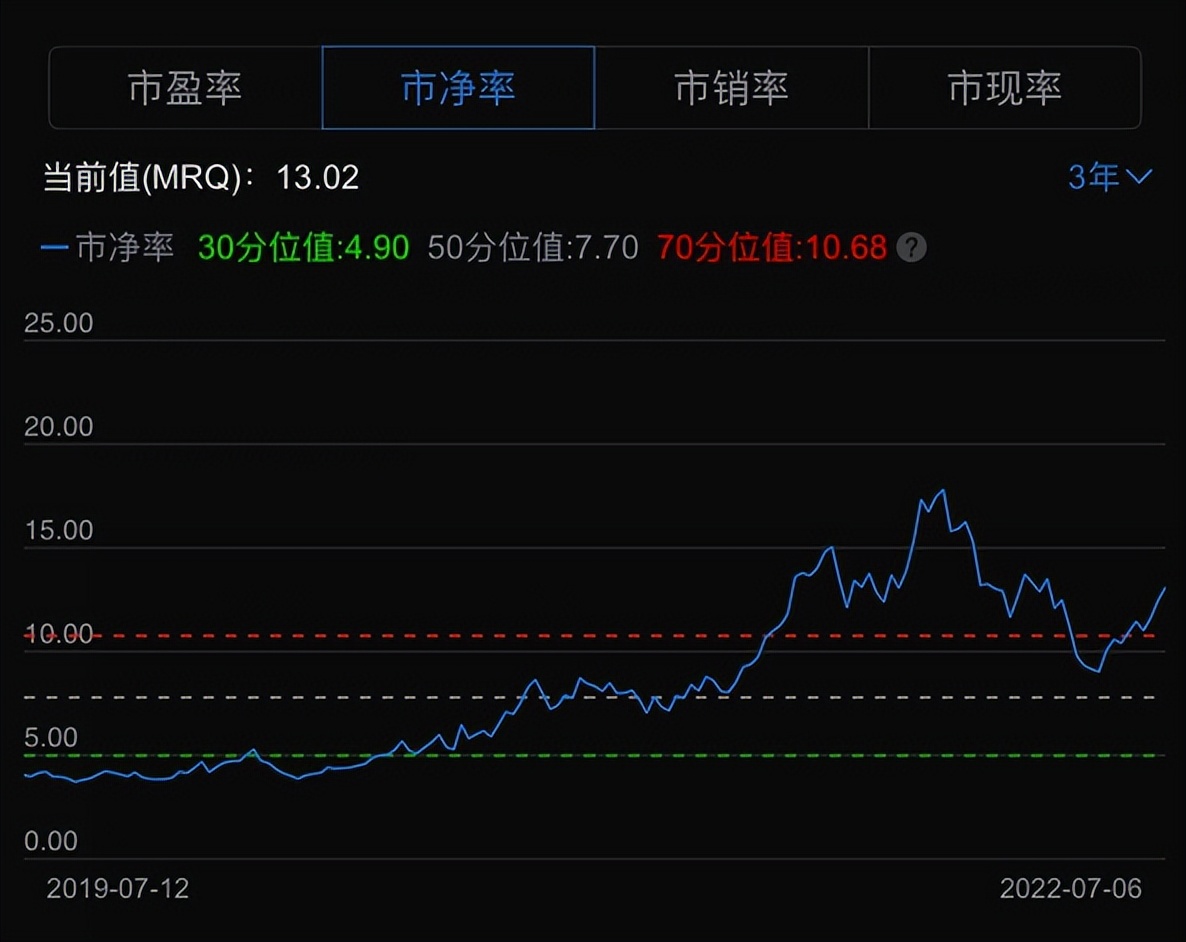Click the 当前值(MRQ) 13.02 text
Screen dimensions: 1186x942
200,178
